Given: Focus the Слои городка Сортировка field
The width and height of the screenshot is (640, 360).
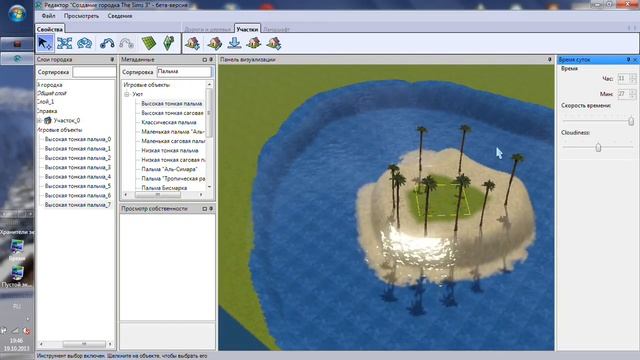Looking at the screenshot, I should [x=94, y=72].
